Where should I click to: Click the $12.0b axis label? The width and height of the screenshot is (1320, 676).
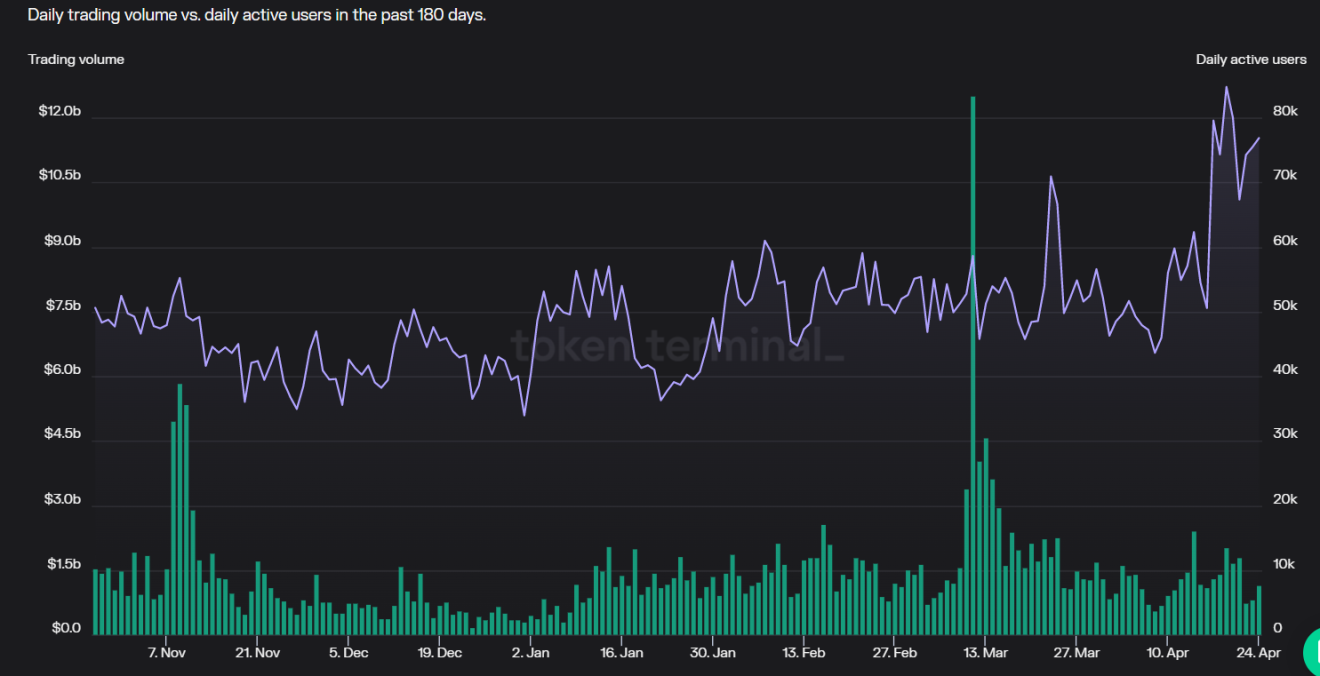pos(59,111)
